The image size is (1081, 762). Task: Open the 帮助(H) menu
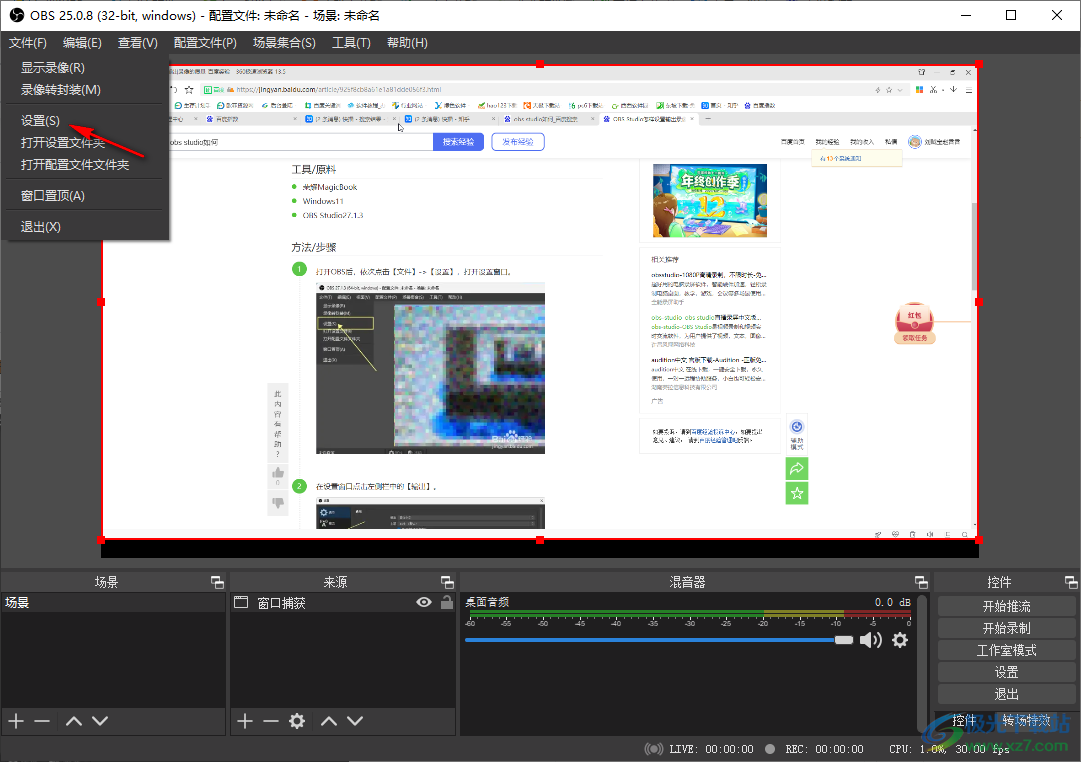407,43
